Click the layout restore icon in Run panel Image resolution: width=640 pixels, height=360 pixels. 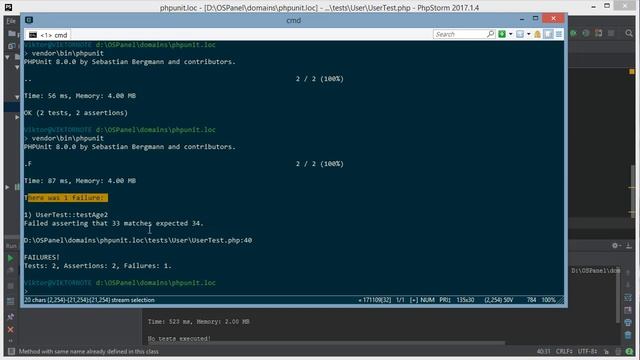point(11,301)
